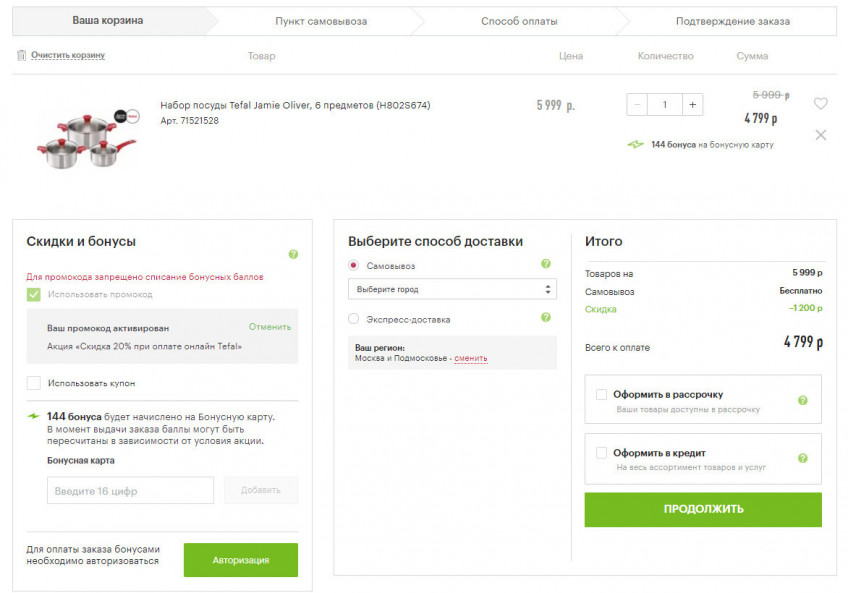This screenshot has width=848, height=593.
Task: Click help icon next to Самовывоз
Action: click(546, 265)
